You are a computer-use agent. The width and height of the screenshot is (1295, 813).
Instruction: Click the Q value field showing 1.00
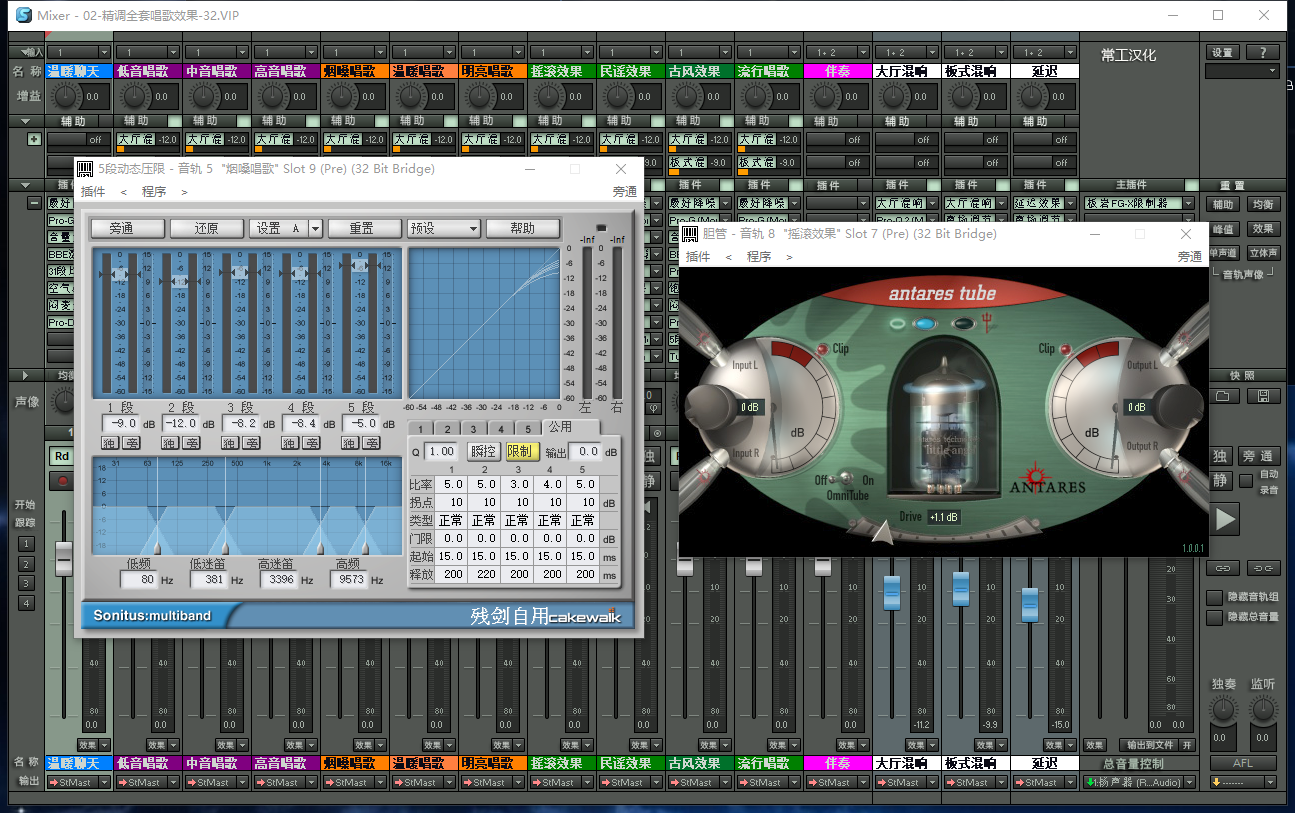point(442,452)
